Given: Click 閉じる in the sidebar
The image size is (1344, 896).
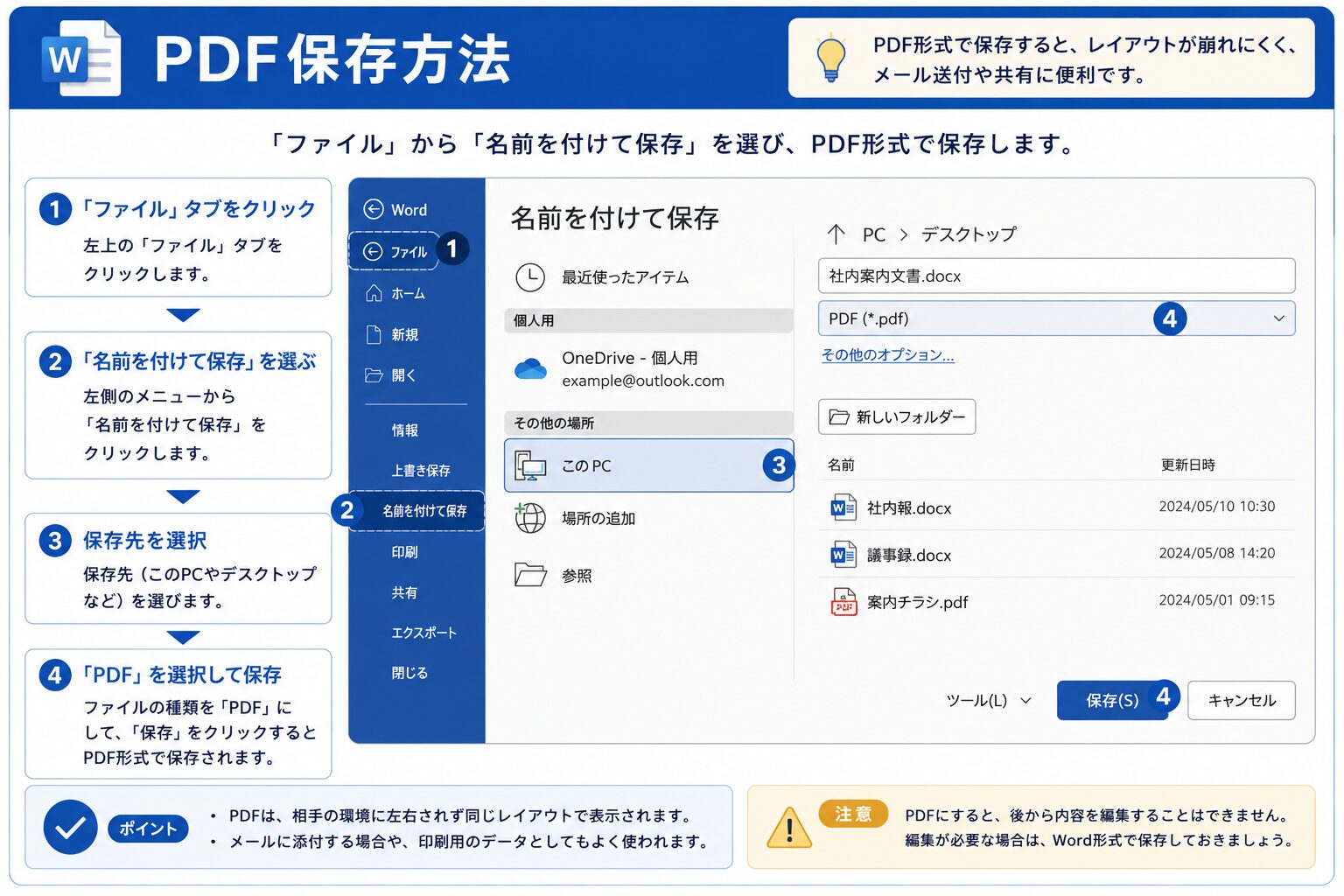Looking at the screenshot, I should (x=409, y=673).
